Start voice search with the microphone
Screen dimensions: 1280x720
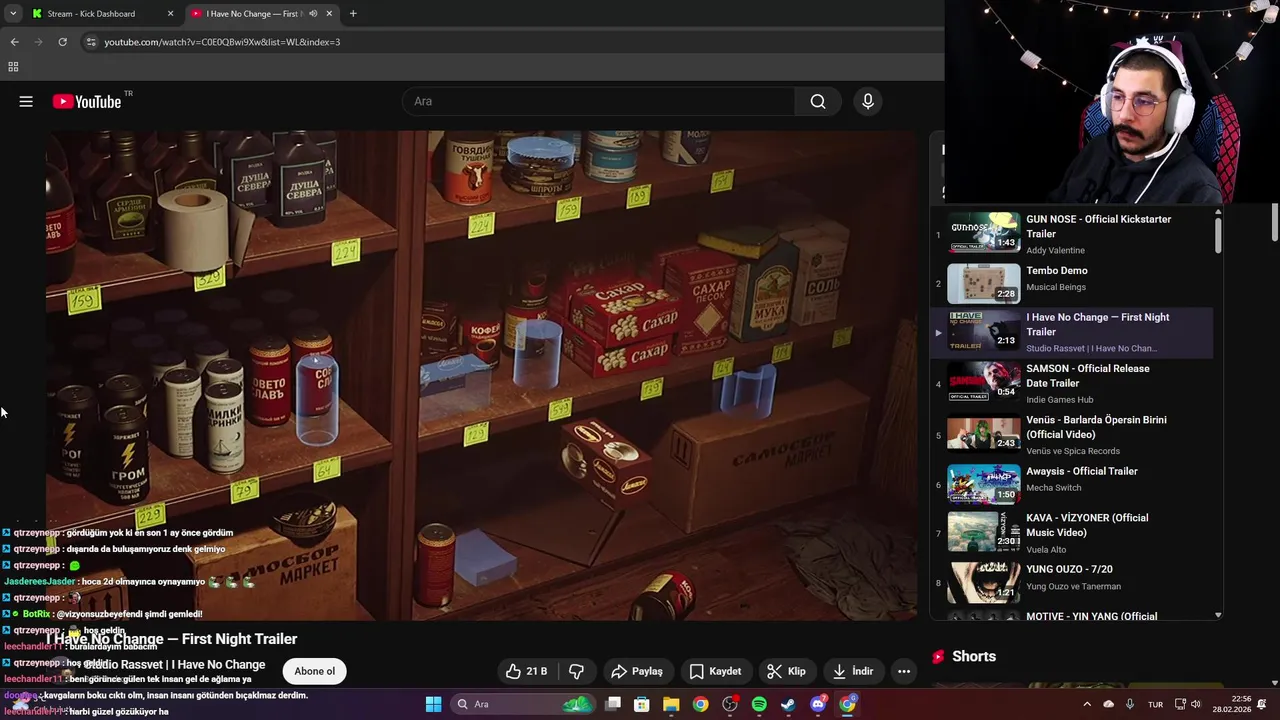[868, 101]
